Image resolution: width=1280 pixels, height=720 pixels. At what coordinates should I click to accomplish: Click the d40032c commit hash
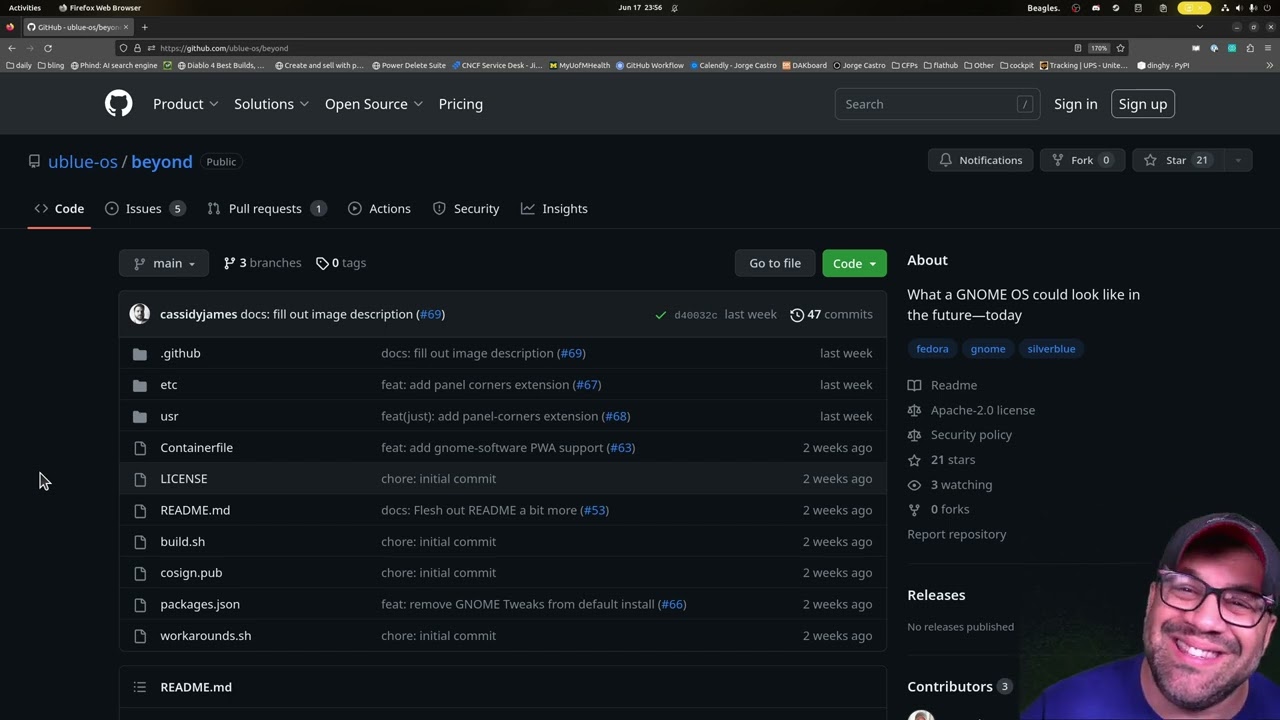click(696, 315)
